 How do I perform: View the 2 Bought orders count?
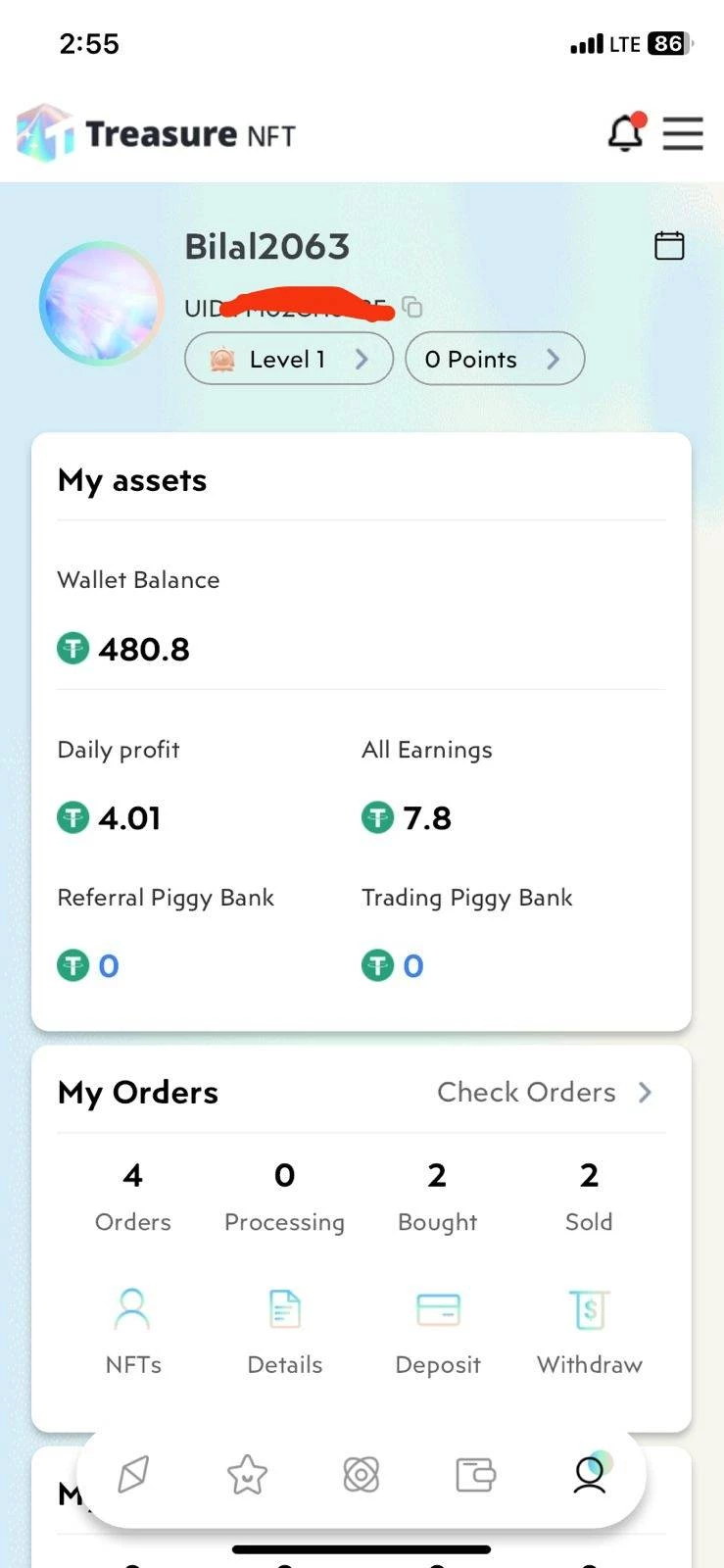437,1196
